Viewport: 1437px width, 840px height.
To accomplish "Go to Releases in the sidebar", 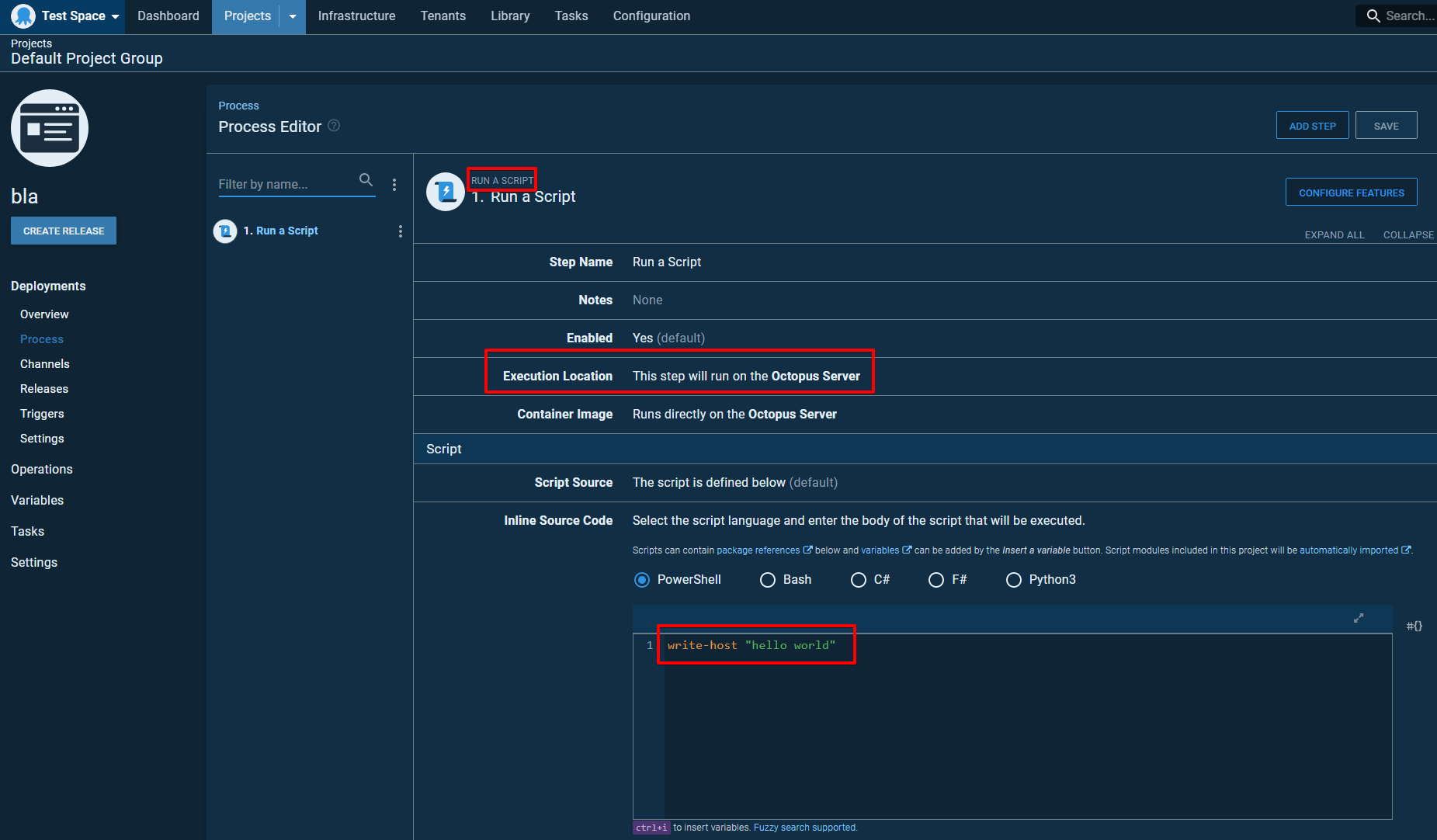I will [44, 389].
